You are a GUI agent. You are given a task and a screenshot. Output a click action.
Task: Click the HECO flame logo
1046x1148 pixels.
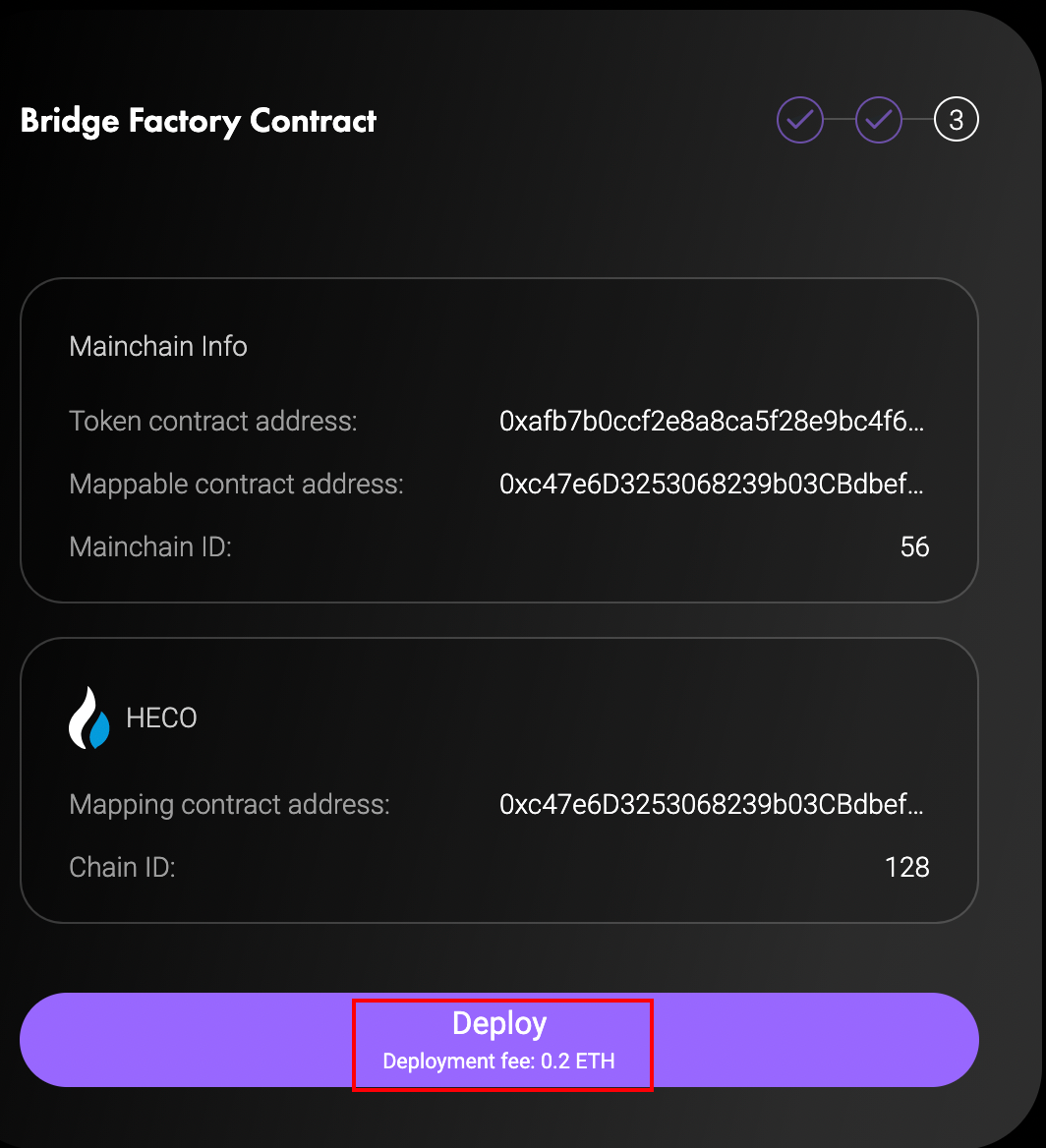(89, 717)
